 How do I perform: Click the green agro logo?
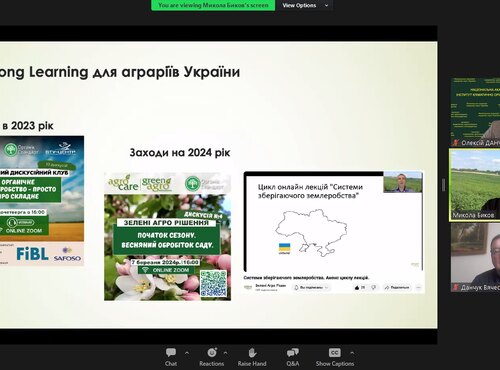(x=156, y=184)
